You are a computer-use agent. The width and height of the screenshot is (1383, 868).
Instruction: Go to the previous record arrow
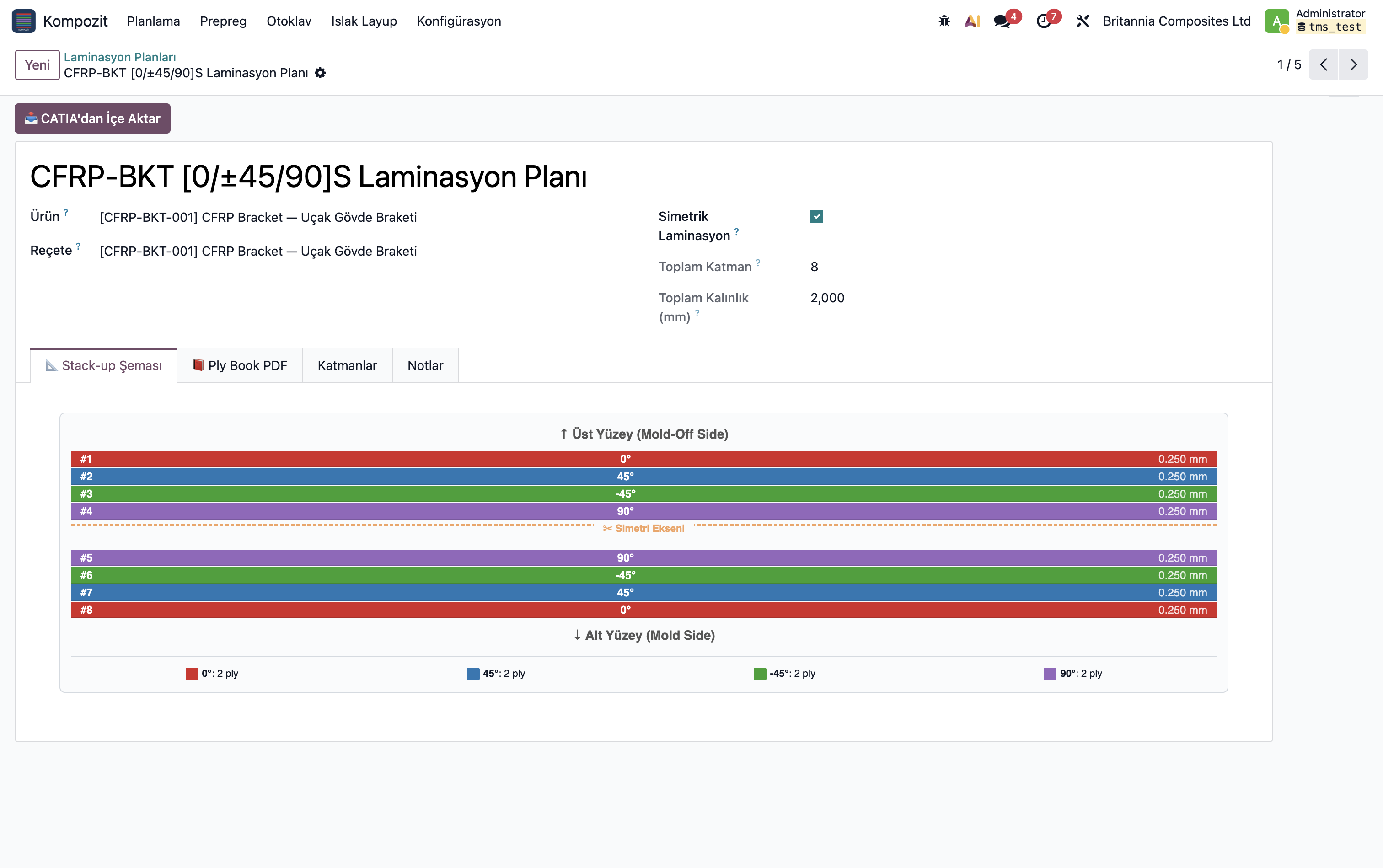1323,64
